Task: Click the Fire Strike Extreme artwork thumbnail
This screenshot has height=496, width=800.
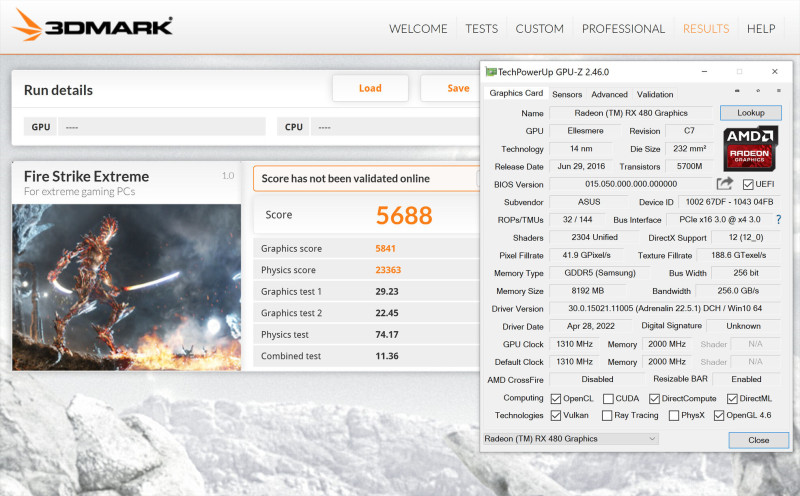Action: point(127,287)
